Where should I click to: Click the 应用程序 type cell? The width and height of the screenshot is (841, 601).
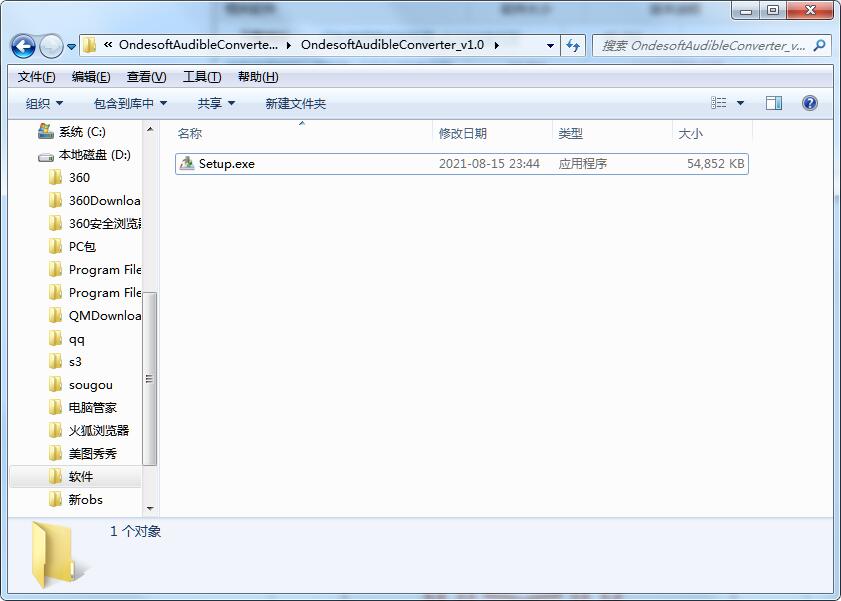tap(582, 164)
